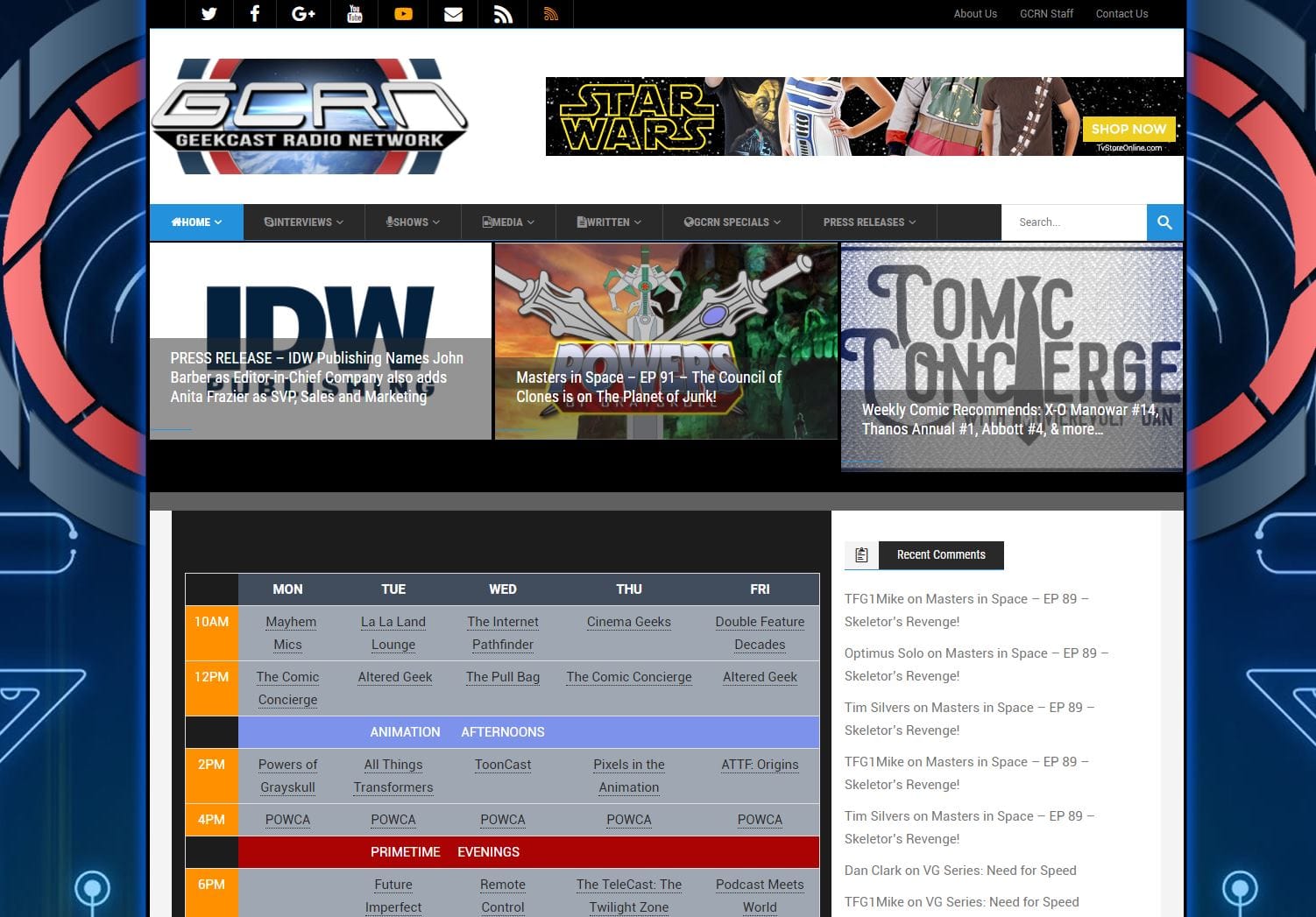The height and width of the screenshot is (917, 1316).
Task: Click the white RSS feed icon
Action: [x=503, y=14]
